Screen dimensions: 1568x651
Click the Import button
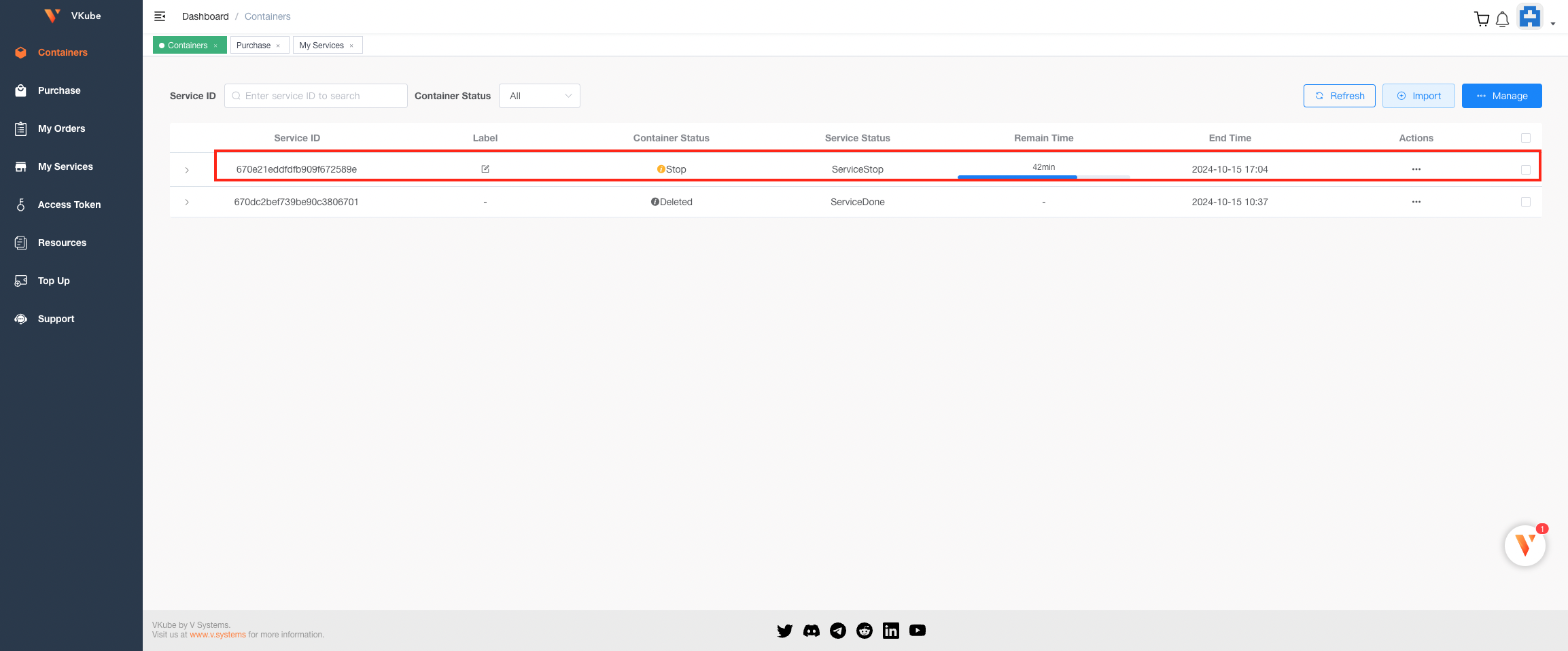[1418, 96]
